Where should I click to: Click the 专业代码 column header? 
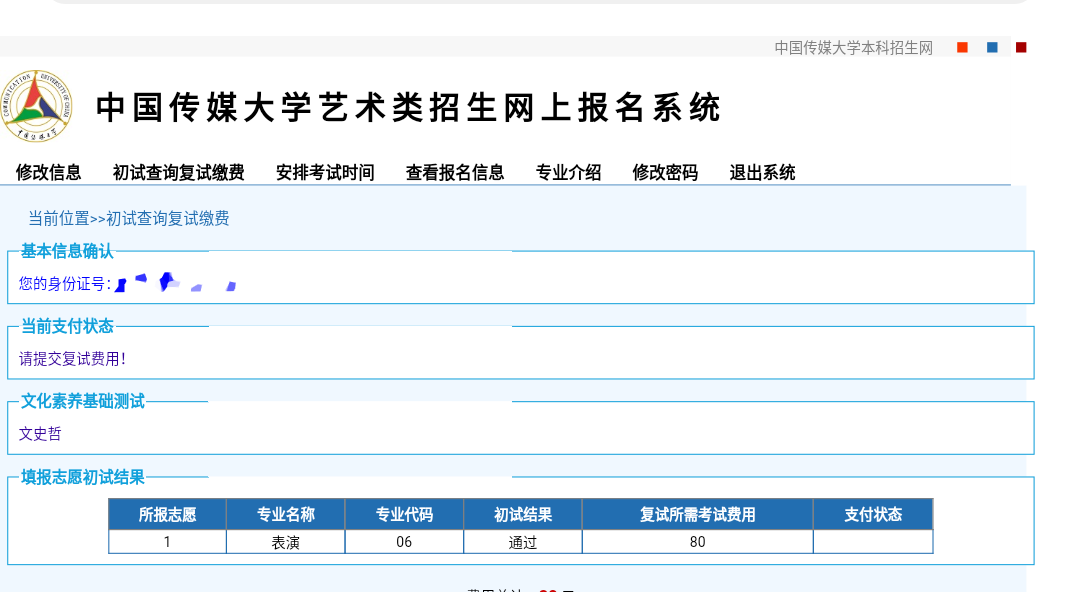(x=404, y=514)
